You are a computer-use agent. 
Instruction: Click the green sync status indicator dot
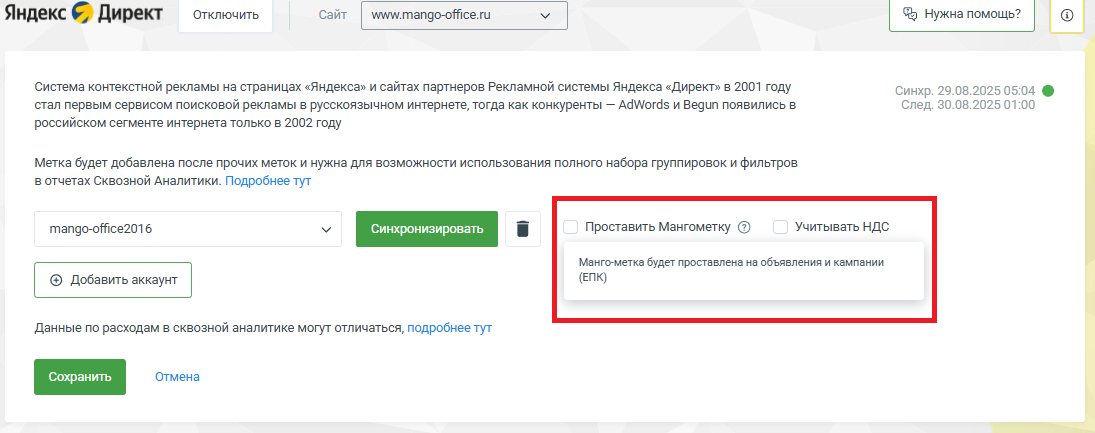pyautogui.click(x=1048, y=91)
